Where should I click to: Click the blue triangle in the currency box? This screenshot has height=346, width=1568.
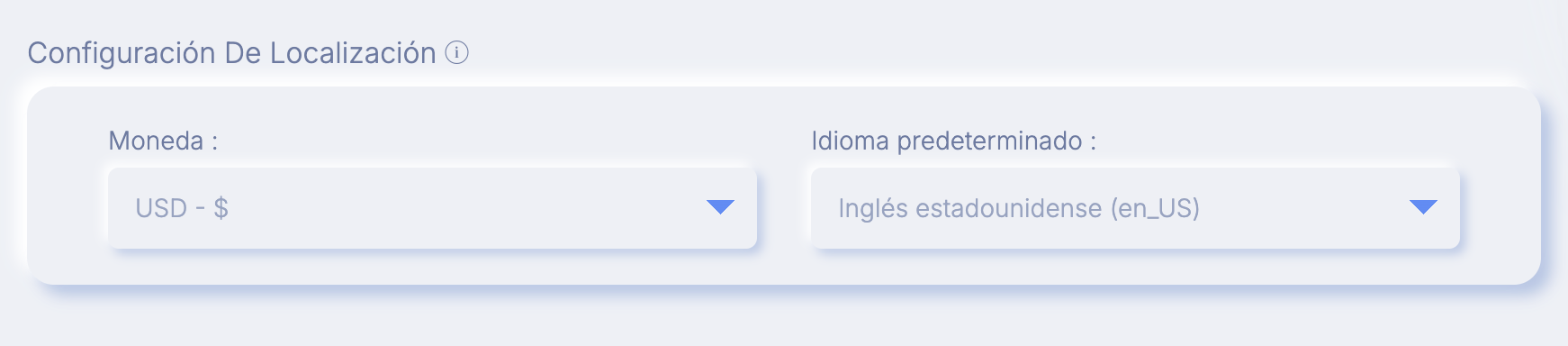720,207
